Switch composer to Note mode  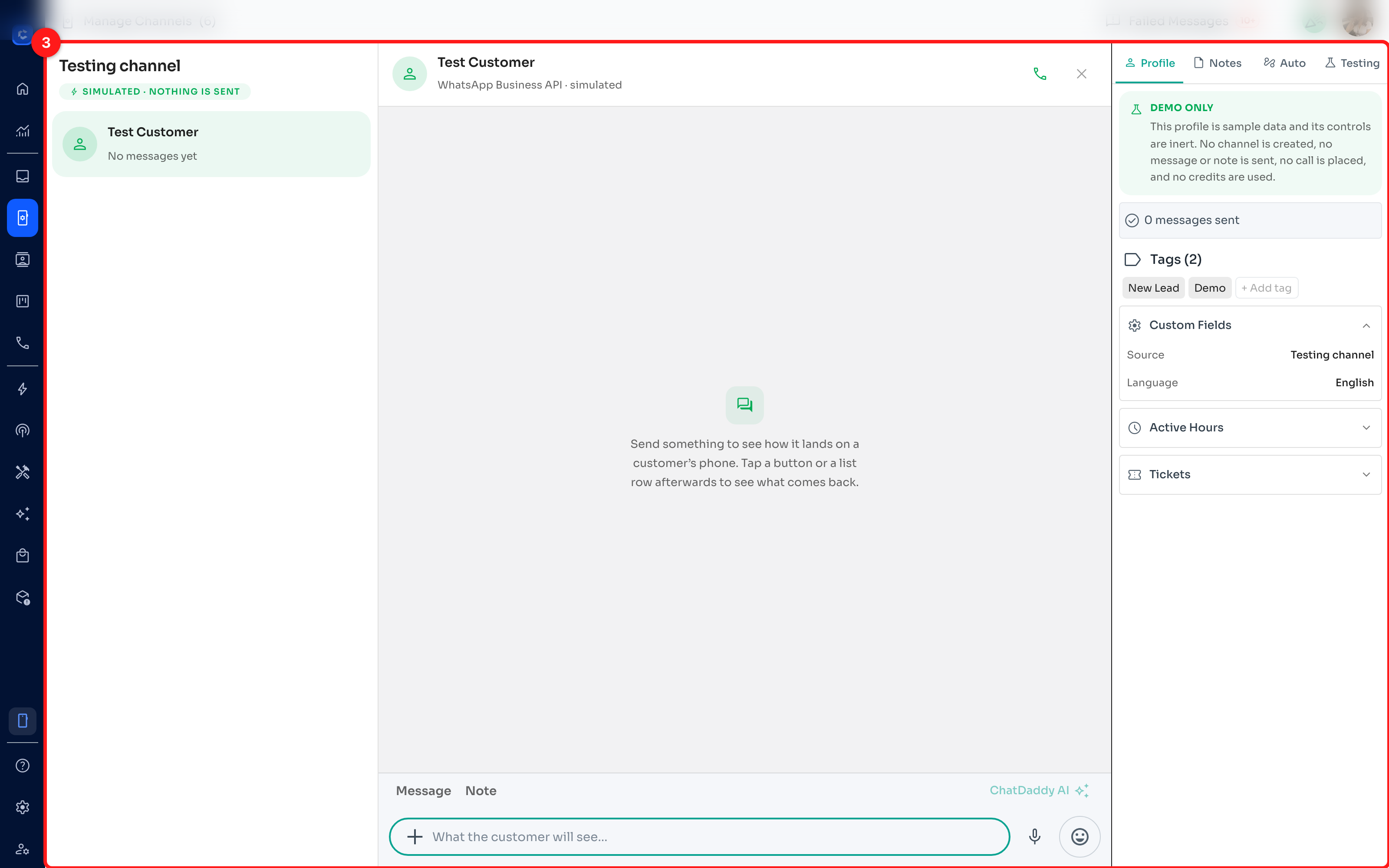481,790
